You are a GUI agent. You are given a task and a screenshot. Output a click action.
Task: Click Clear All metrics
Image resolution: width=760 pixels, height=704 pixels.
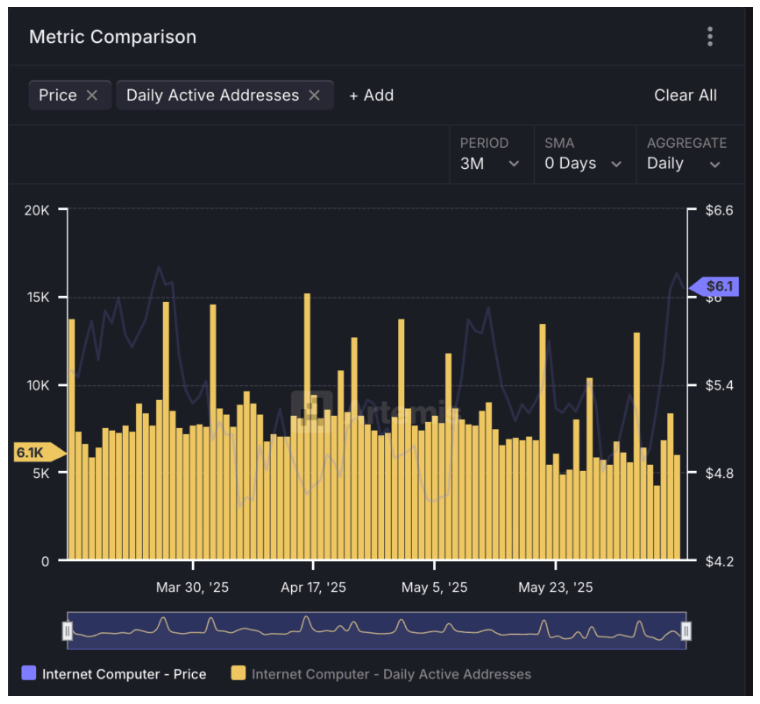click(x=685, y=95)
